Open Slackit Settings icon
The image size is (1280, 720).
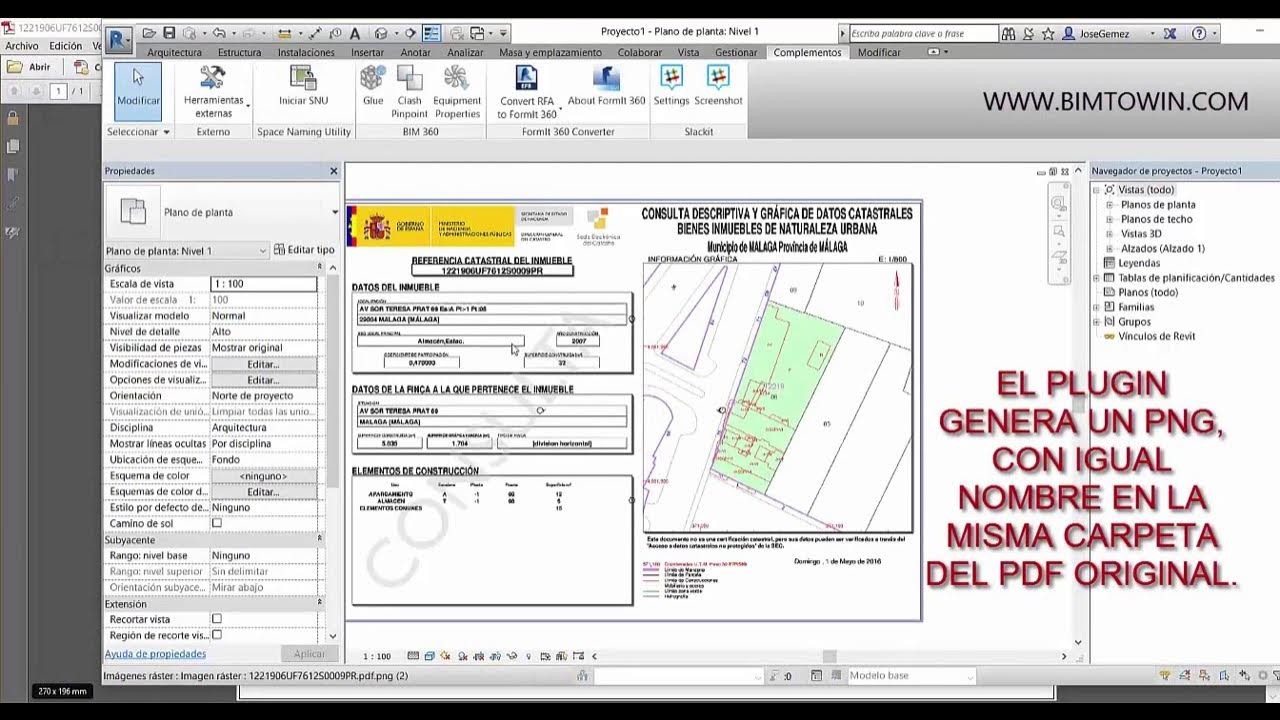pos(671,86)
